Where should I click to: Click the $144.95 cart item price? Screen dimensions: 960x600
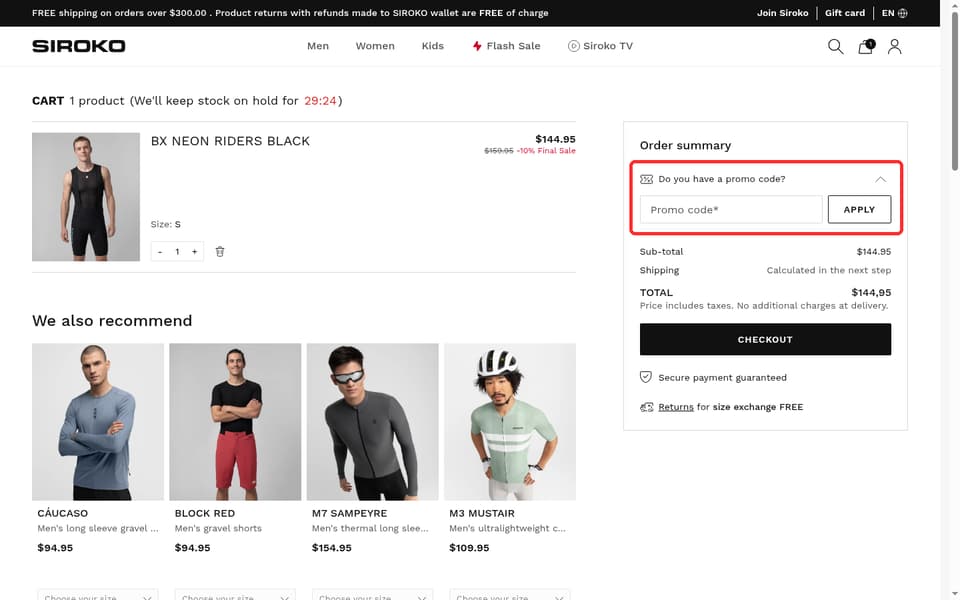click(555, 139)
